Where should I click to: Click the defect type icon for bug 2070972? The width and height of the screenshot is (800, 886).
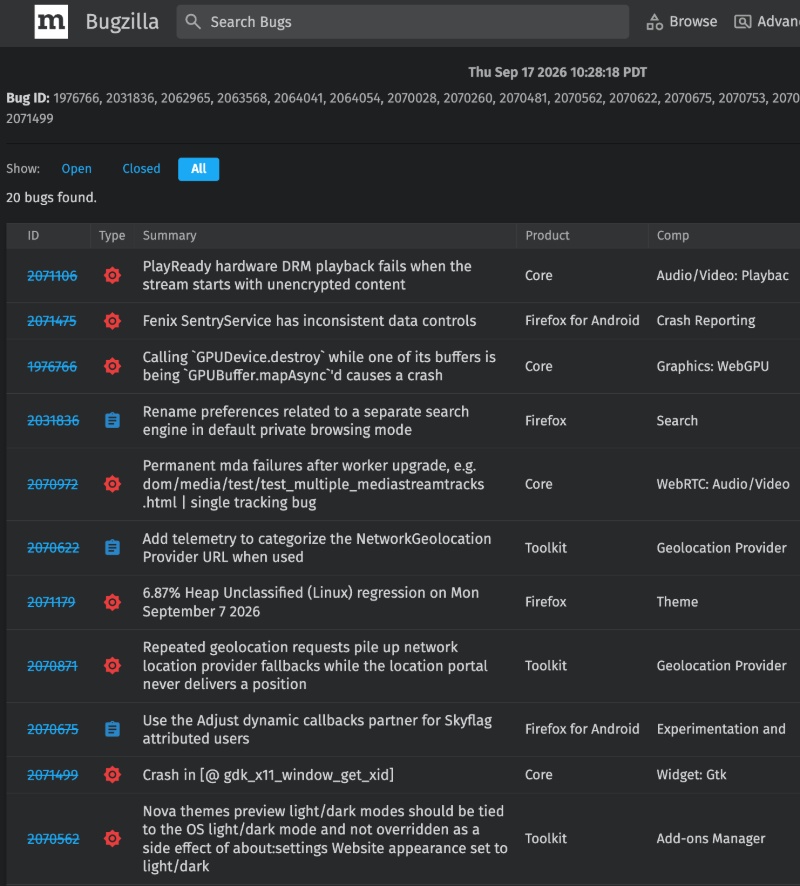tap(112, 484)
